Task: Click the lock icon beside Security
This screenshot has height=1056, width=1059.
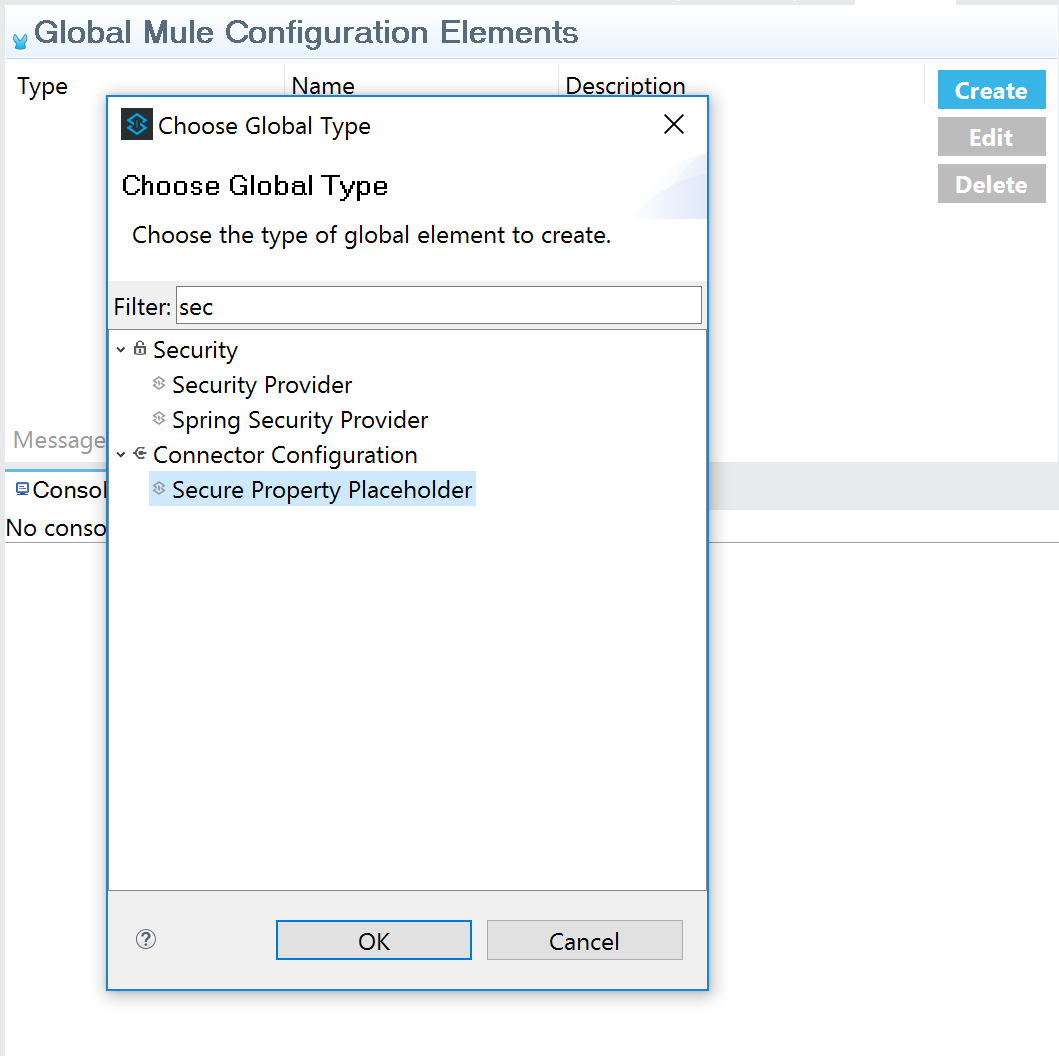Action: (140, 349)
